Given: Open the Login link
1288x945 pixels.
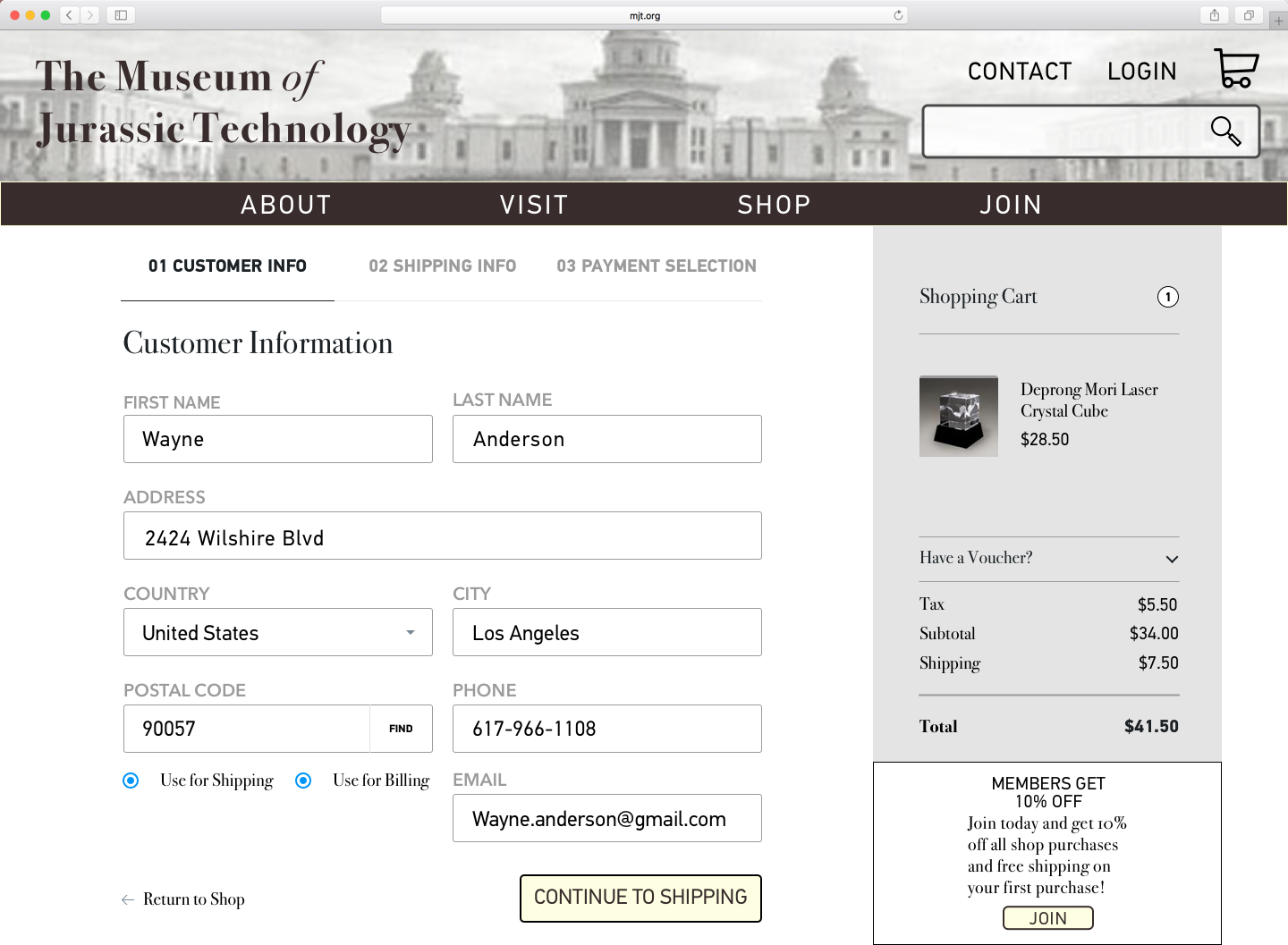Looking at the screenshot, I should click(x=1142, y=72).
